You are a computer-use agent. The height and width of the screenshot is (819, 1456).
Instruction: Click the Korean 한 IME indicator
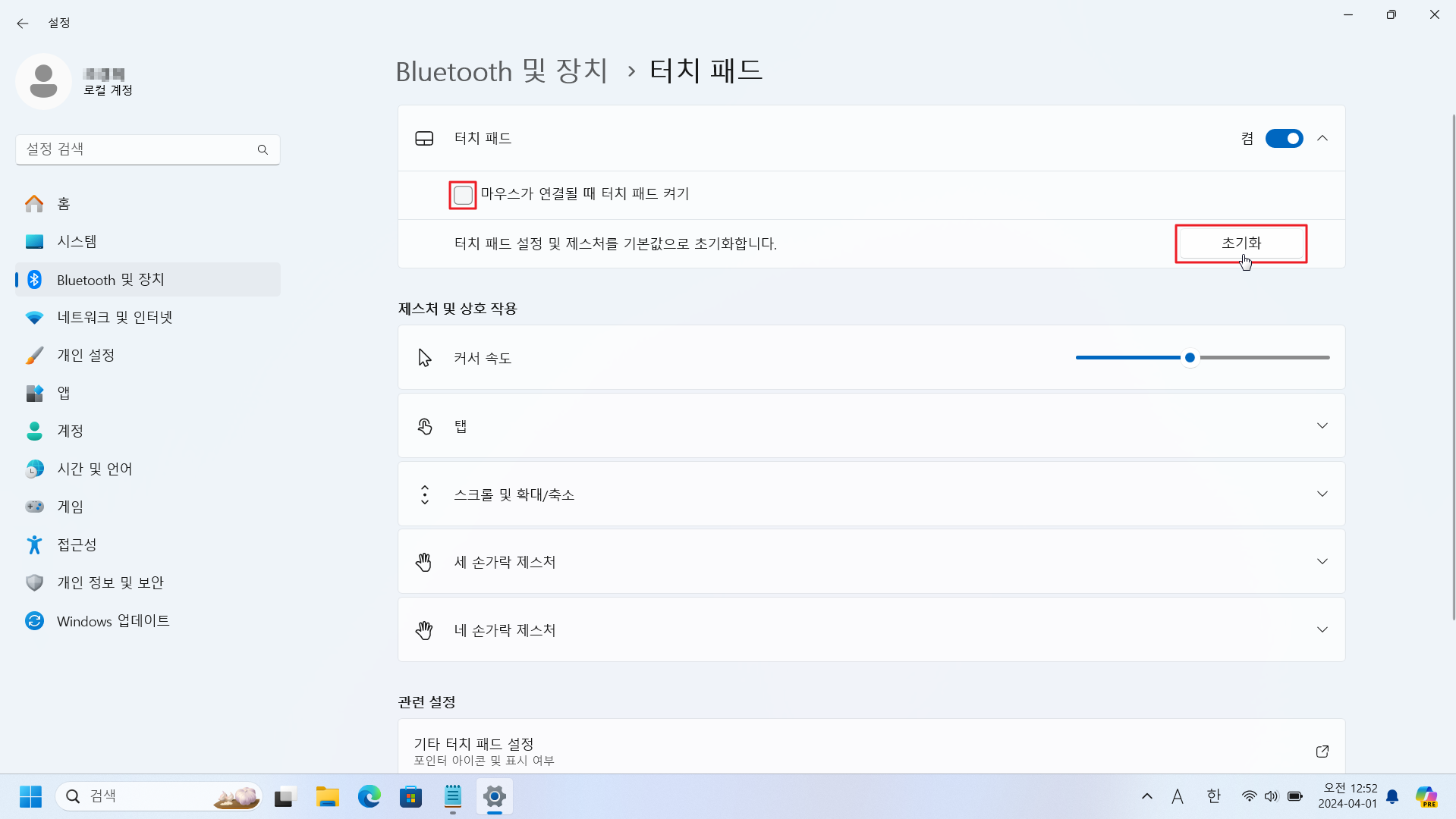click(1213, 796)
